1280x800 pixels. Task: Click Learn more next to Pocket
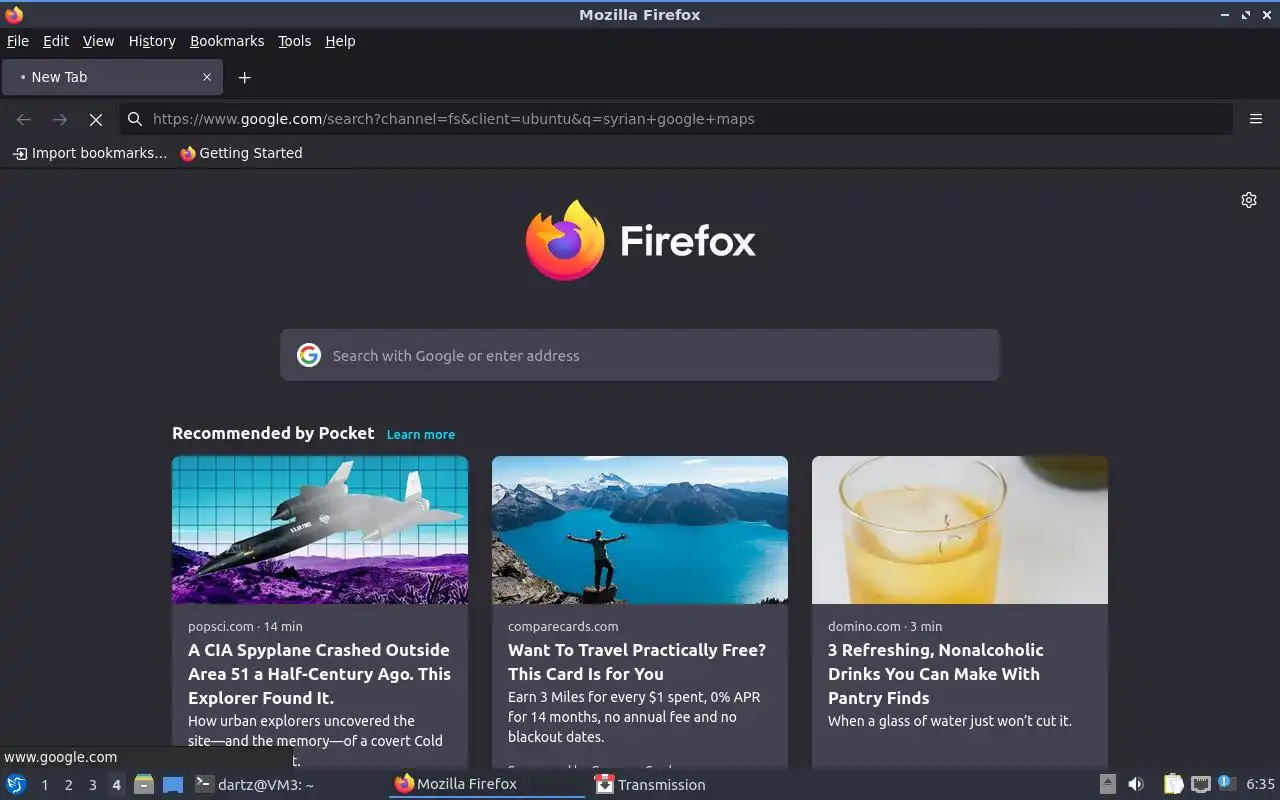click(421, 434)
